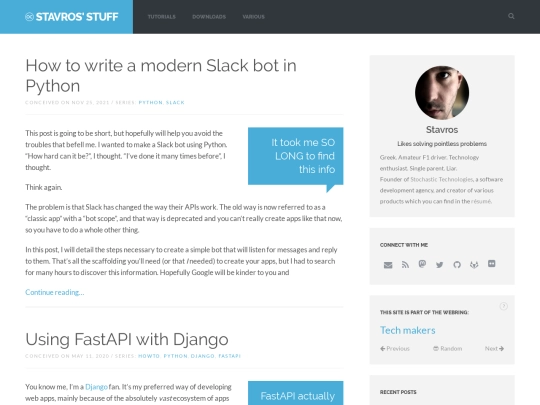Open 'How to write a modern Slack bot' post
Viewport: 540px width, 405px height.
coord(161,75)
